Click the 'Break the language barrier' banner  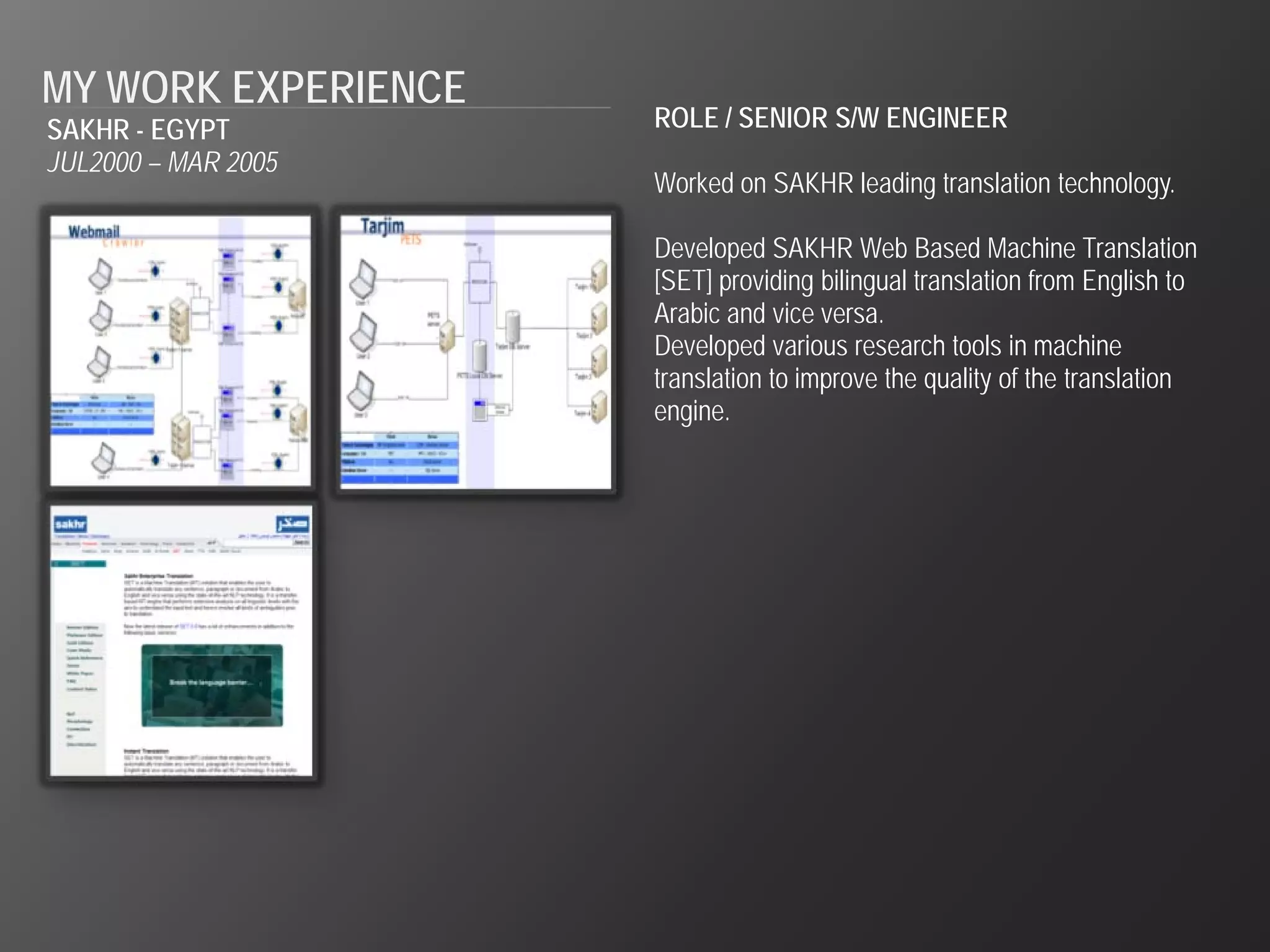click(x=211, y=685)
